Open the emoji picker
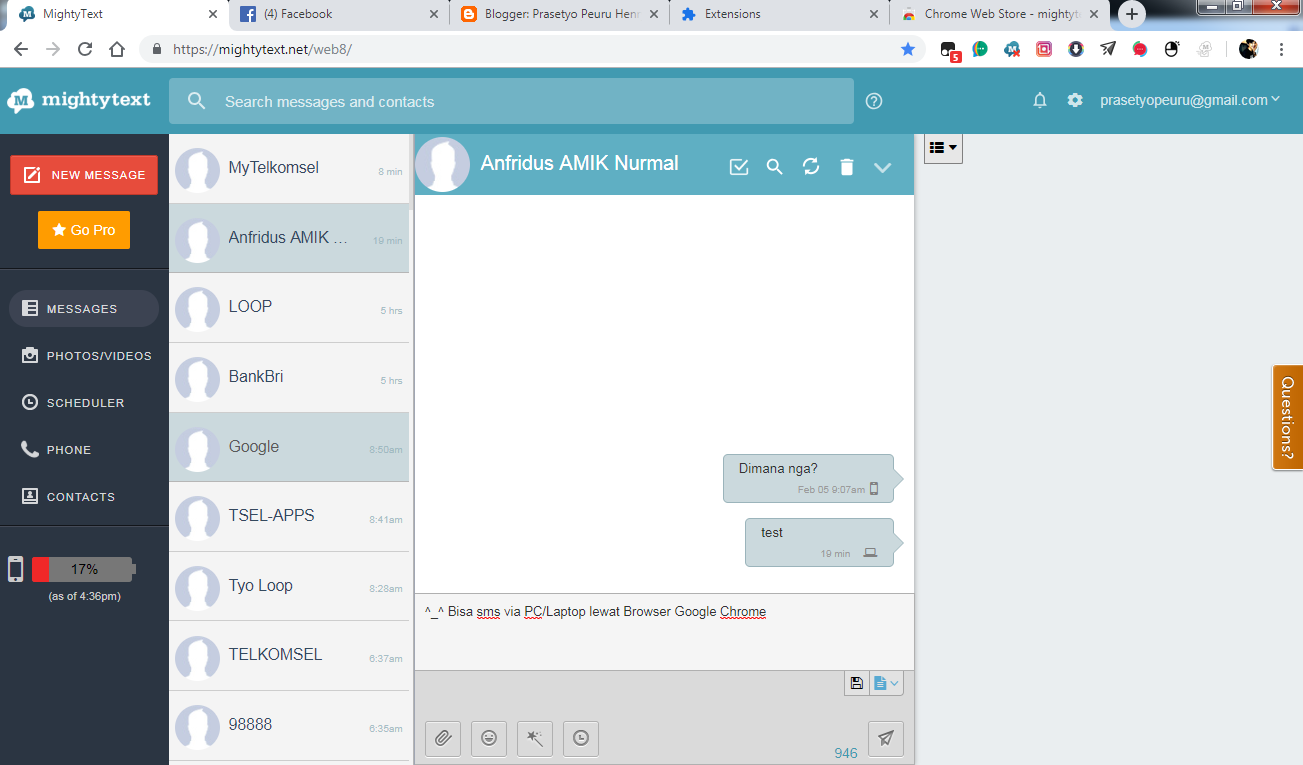The height and width of the screenshot is (765, 1303). point(489,738)
